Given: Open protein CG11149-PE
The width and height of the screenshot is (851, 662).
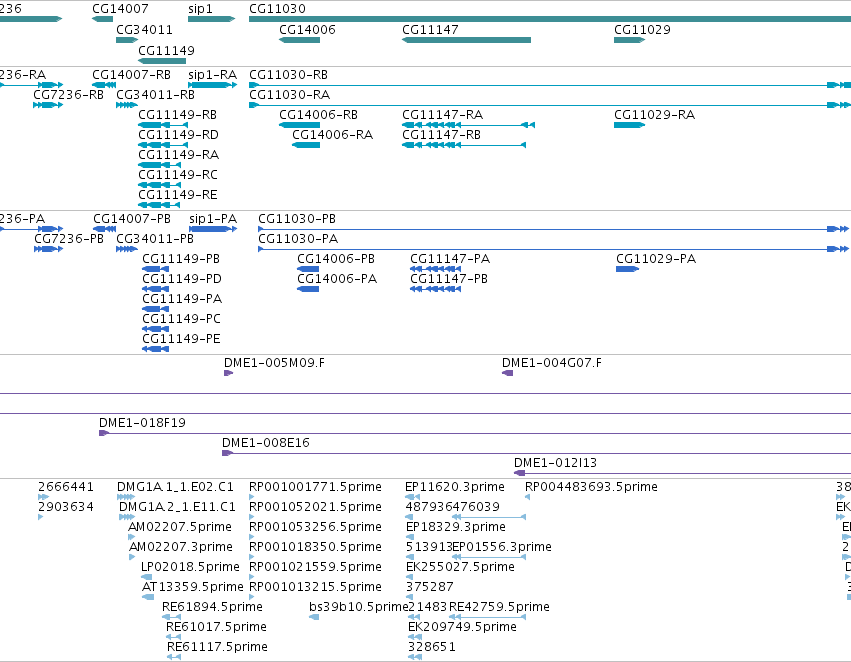Looking at the screenshot, I should tap(181, 339).
